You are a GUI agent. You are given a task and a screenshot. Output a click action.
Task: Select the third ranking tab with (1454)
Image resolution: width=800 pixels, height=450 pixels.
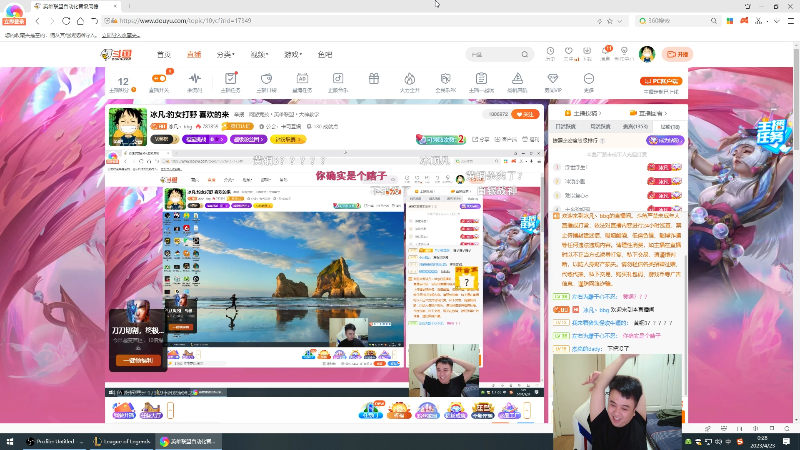click(x=635, y=127)
